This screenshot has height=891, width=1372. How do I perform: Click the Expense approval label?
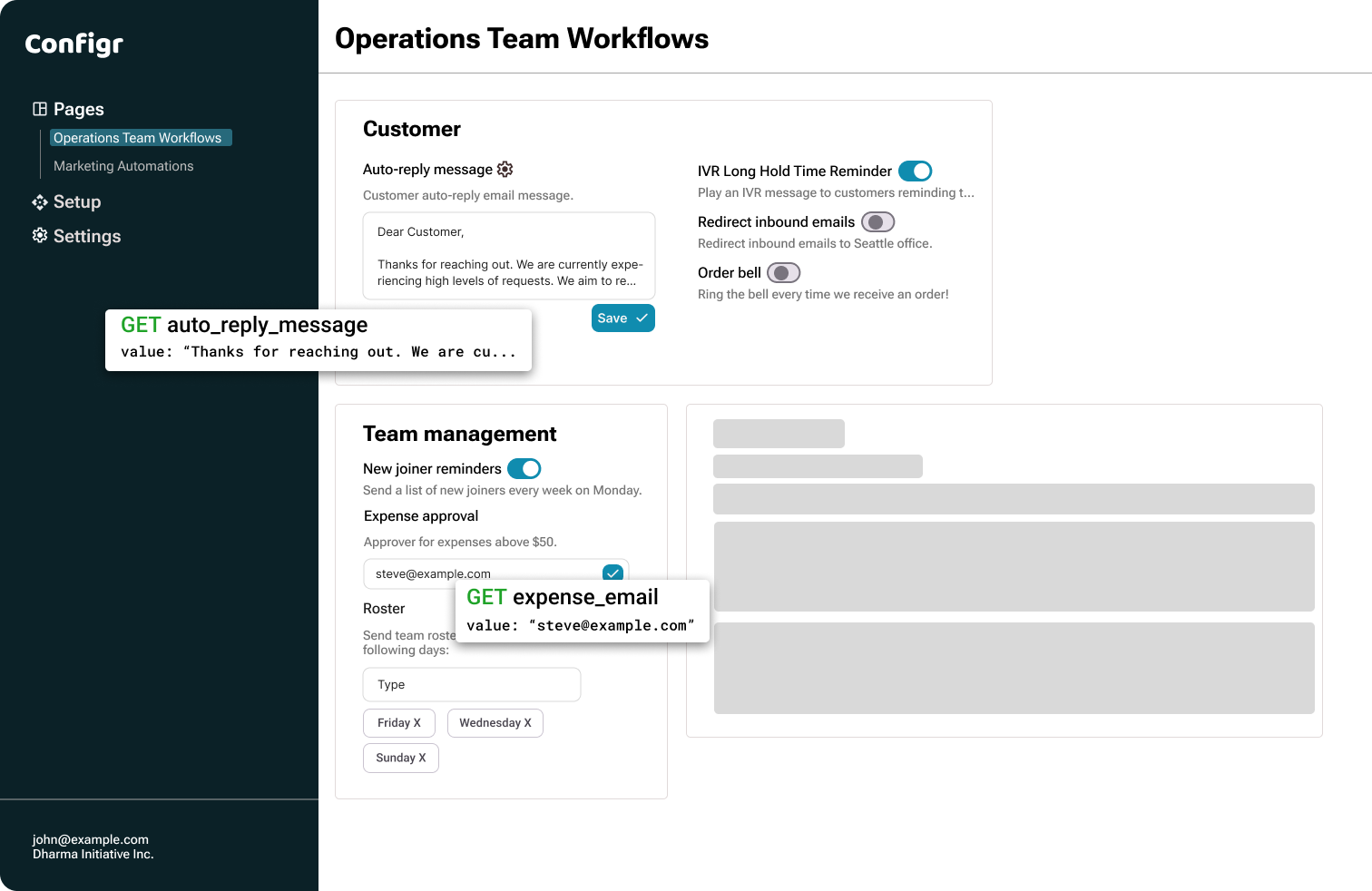coord(421,515)
